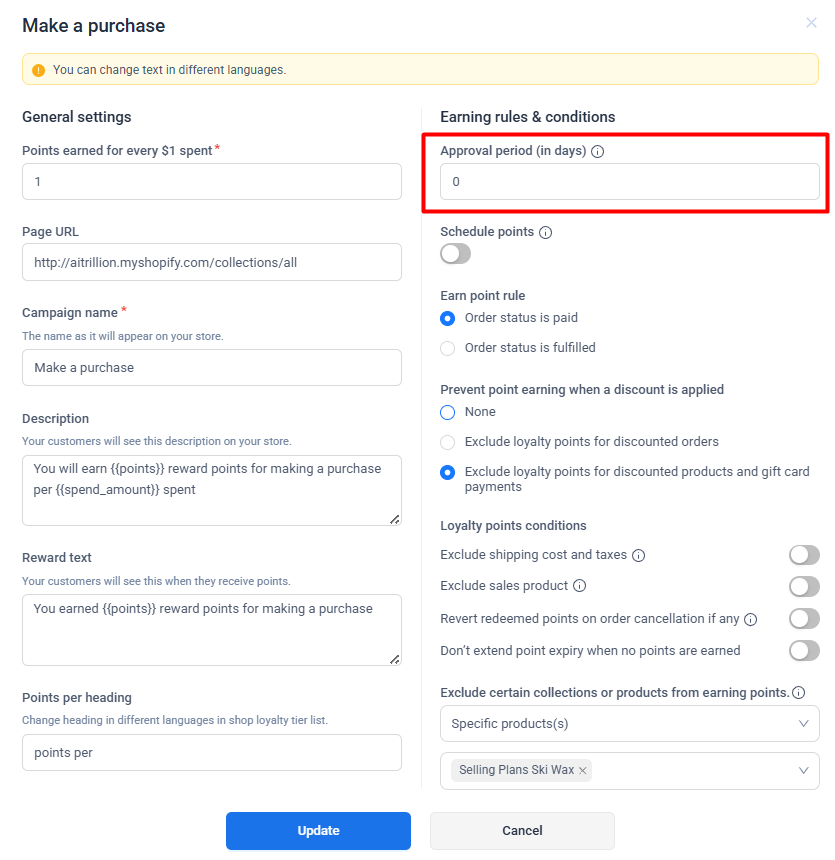Click info icon next to Exclude sales product
The image size is (835, 860).
579,586
